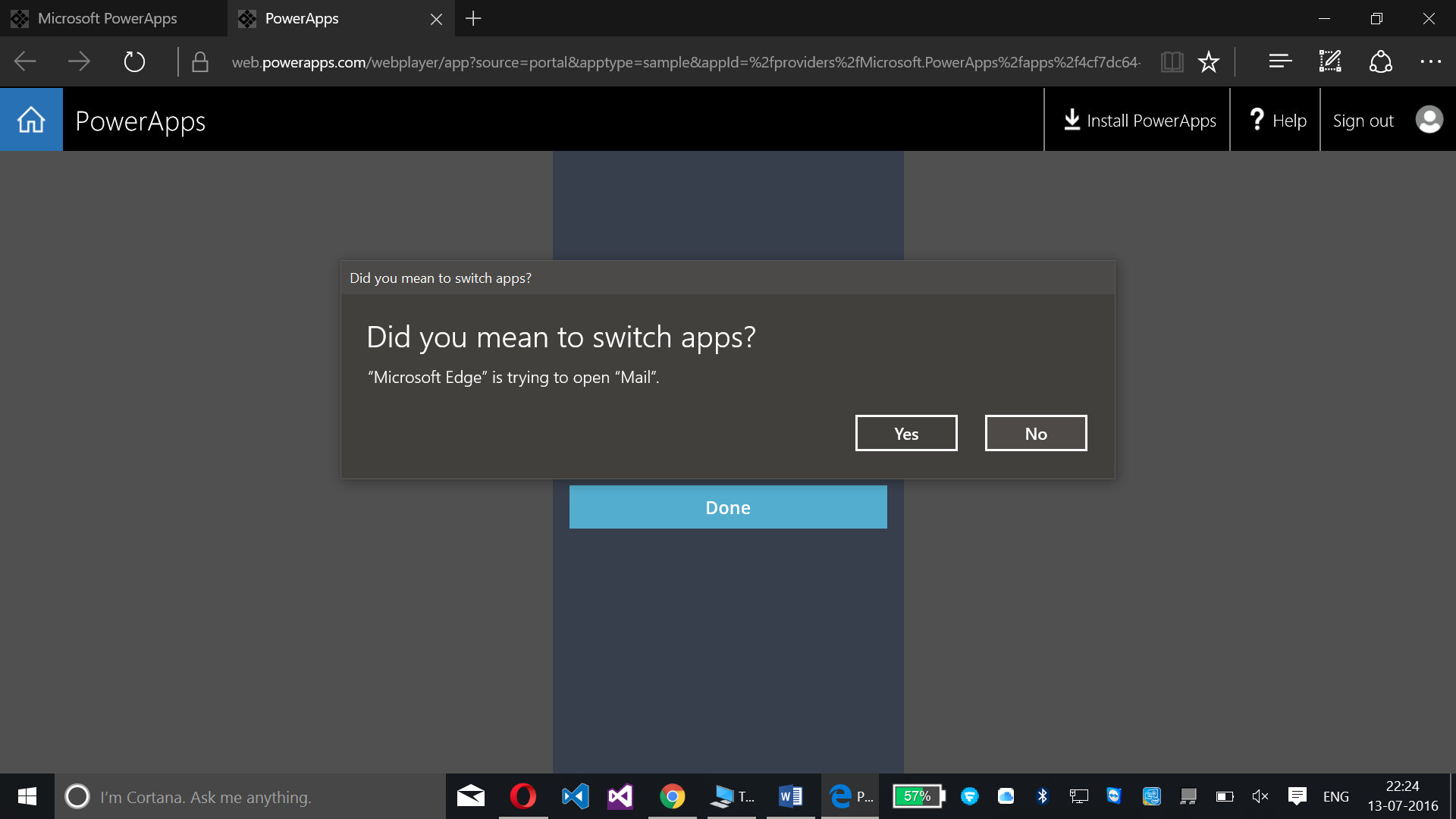Click the Cortana search box
The width and height of the screenshot is (1456, 819).
pos(250,796)
